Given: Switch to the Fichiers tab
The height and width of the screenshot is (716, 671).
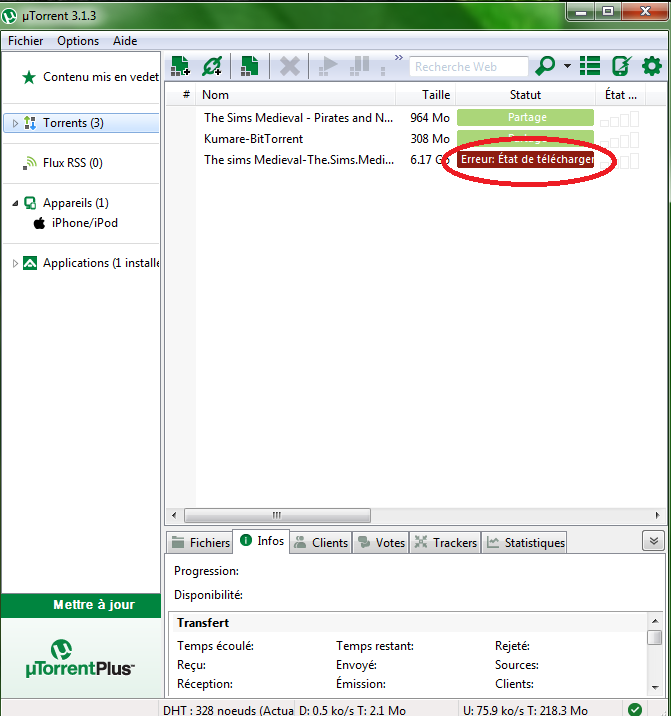Looking at the screenshot, I should point(200,542).
